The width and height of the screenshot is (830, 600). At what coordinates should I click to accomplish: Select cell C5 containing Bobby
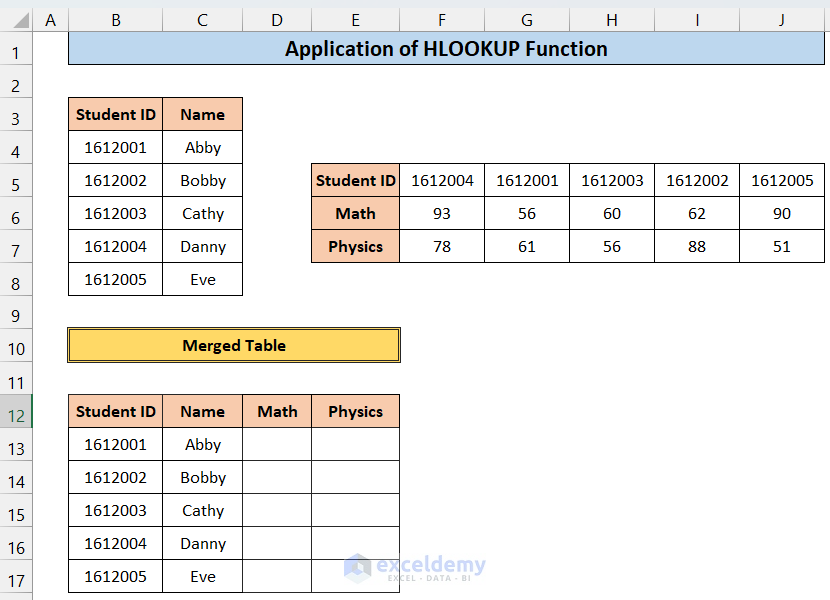[202, 181]
